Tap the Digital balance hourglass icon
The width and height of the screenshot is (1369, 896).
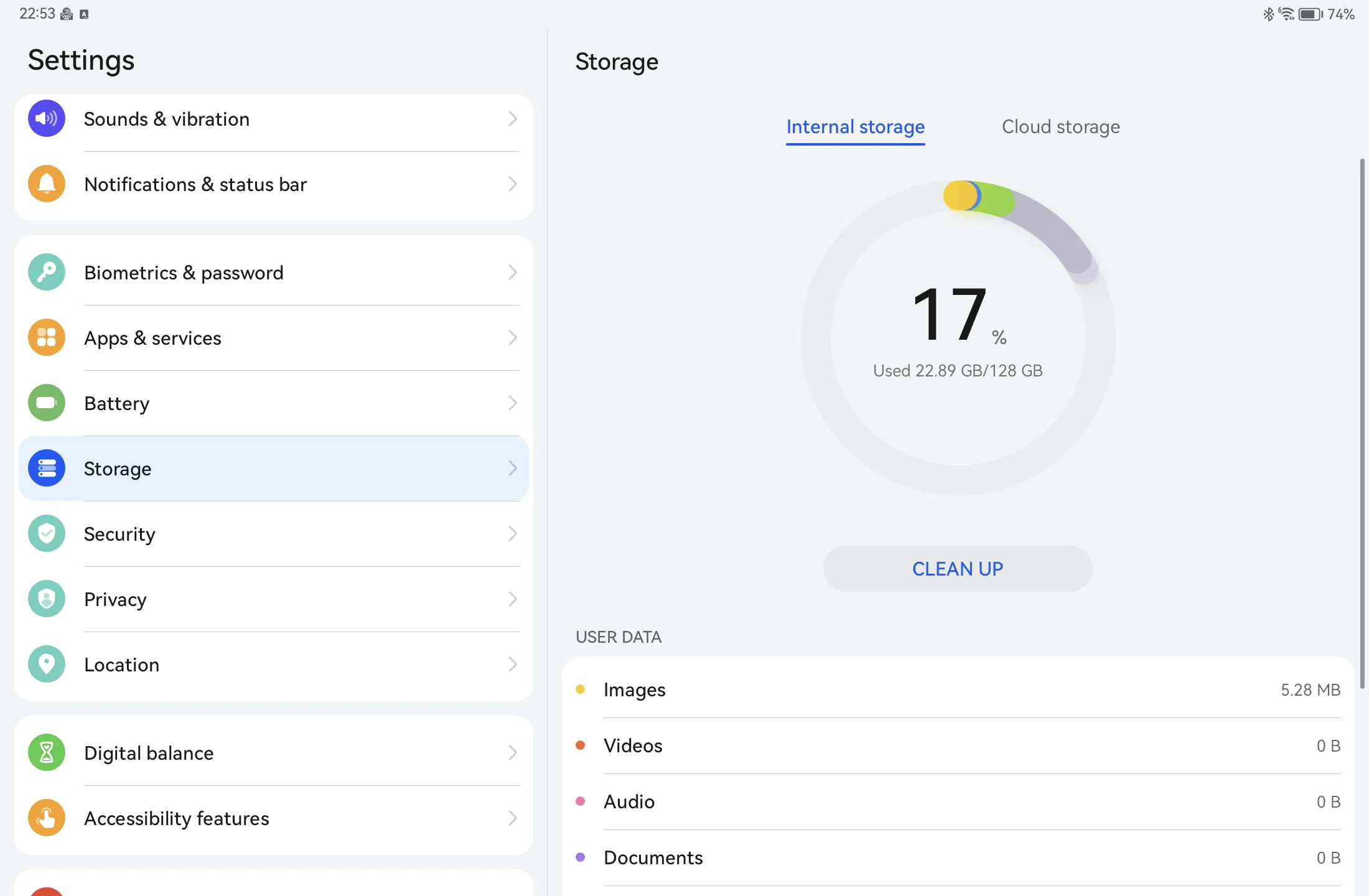47,752
